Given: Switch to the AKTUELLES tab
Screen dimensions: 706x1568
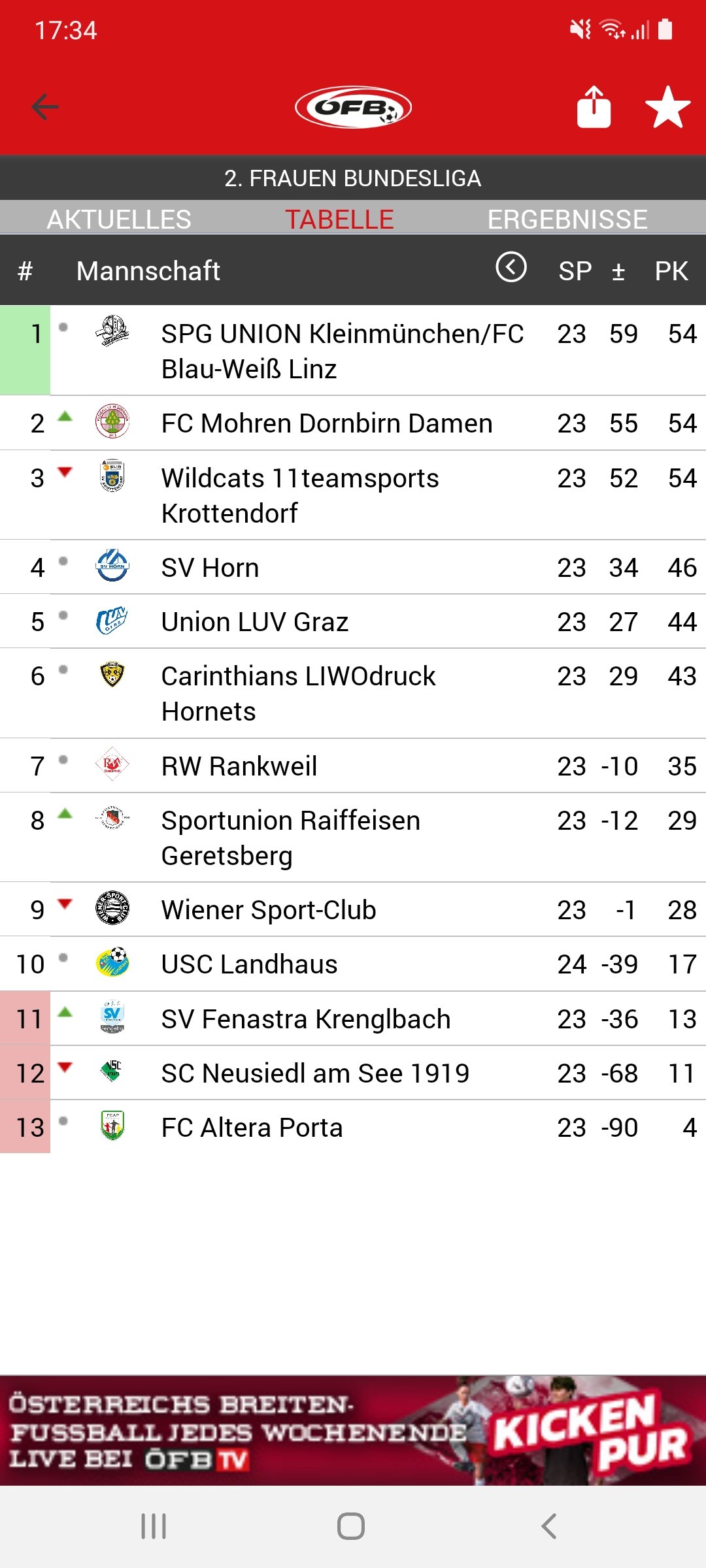Looking at the screenshot, I should tap(119, 220).
